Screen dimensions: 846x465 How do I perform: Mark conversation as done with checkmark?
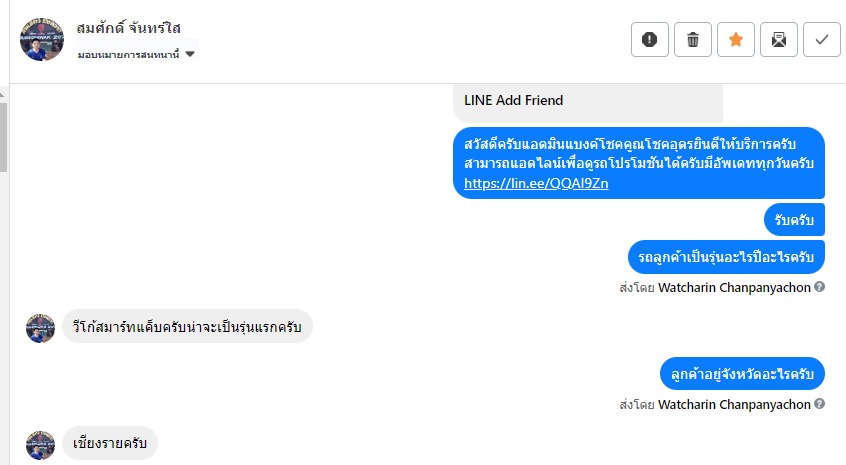point(822,40)
